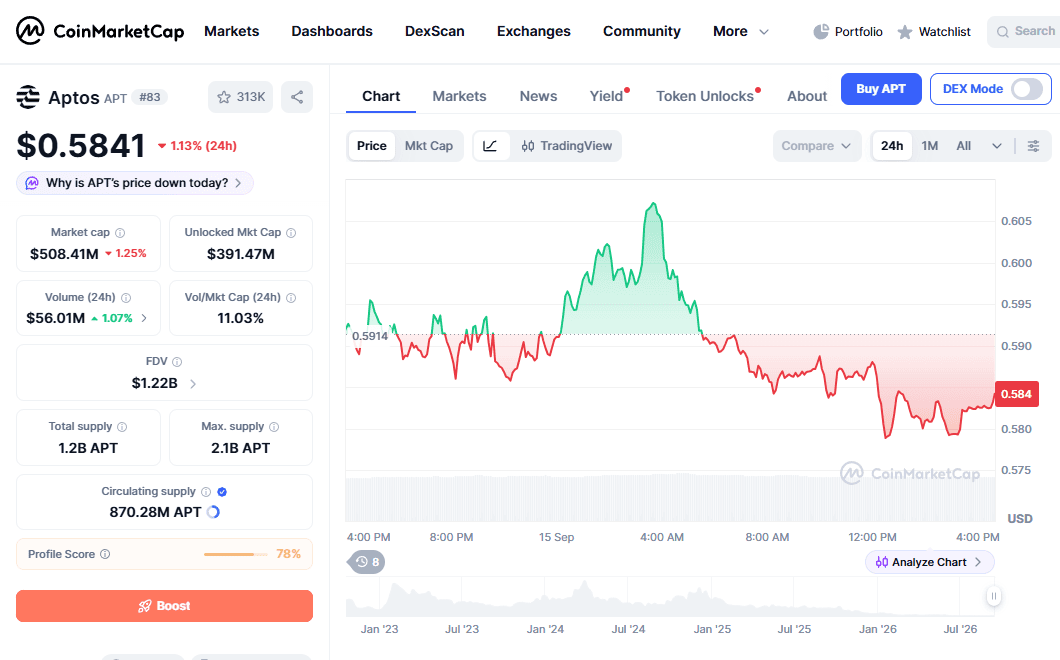Click the history clock badge showing 8

click(x=366, y=562)
